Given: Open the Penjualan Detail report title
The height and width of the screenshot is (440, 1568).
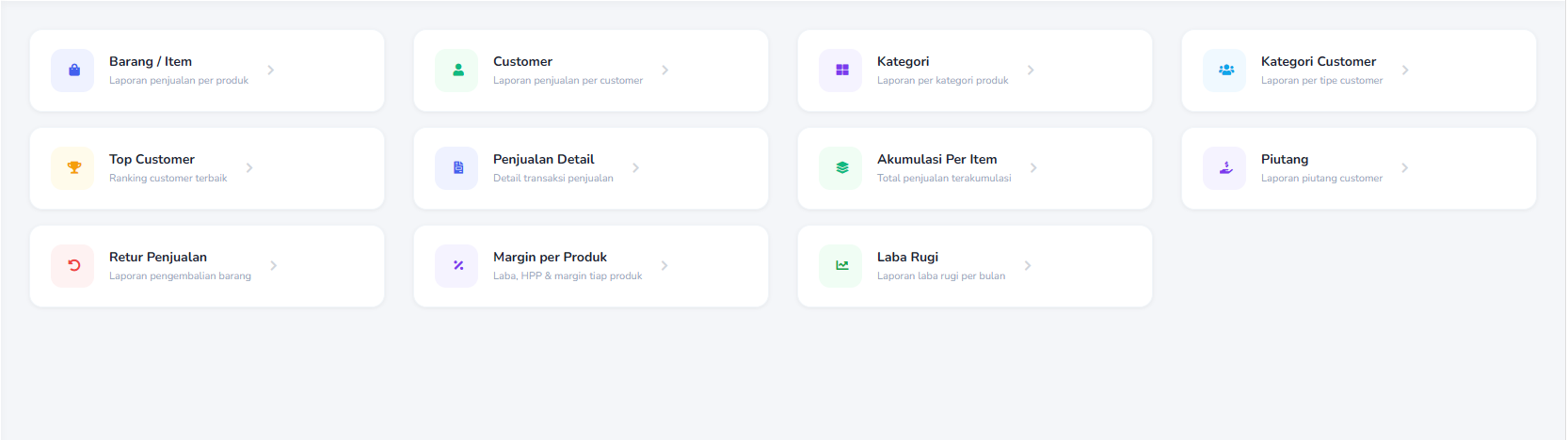Looking at the screenshot, I should [x=544, y=159].
